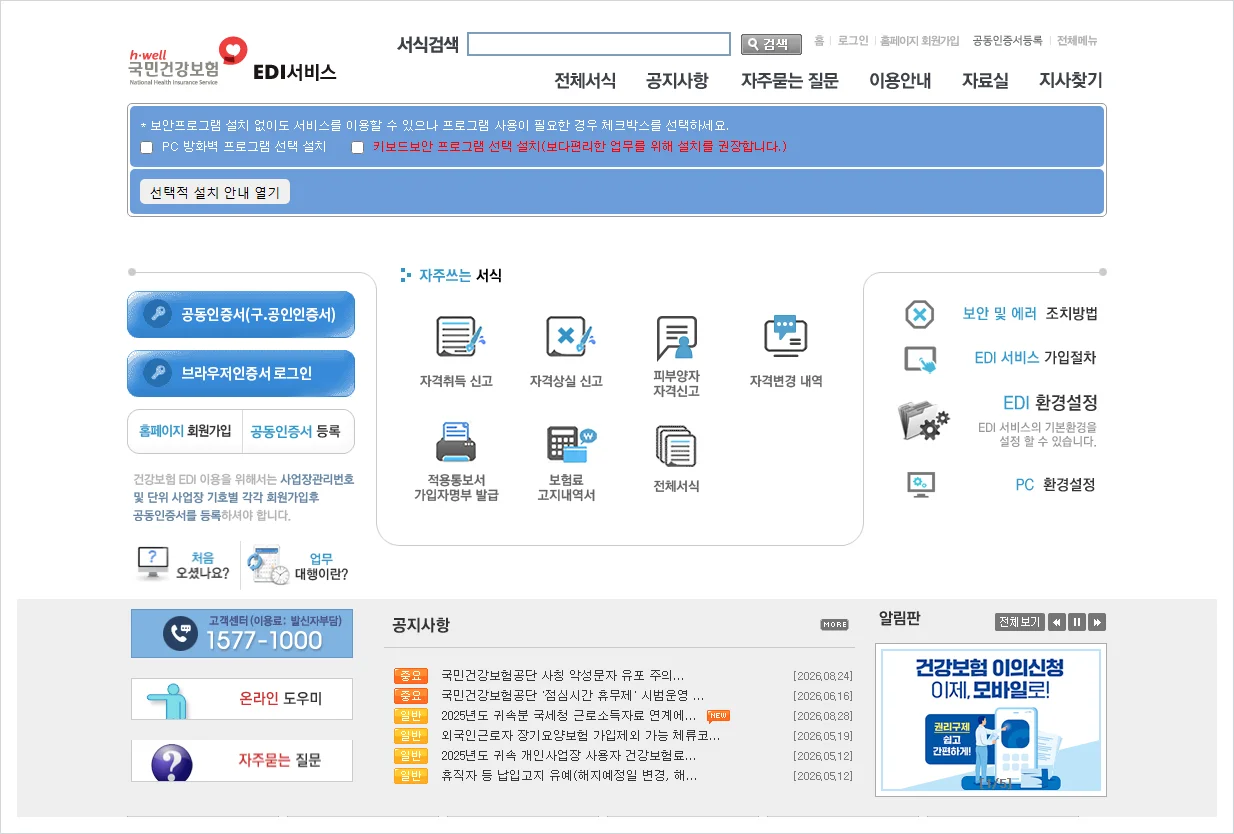Viewport: 1234px width, 834px height.
Task: Click the PC 환경설정 text link
Action: click(1055, 485)
